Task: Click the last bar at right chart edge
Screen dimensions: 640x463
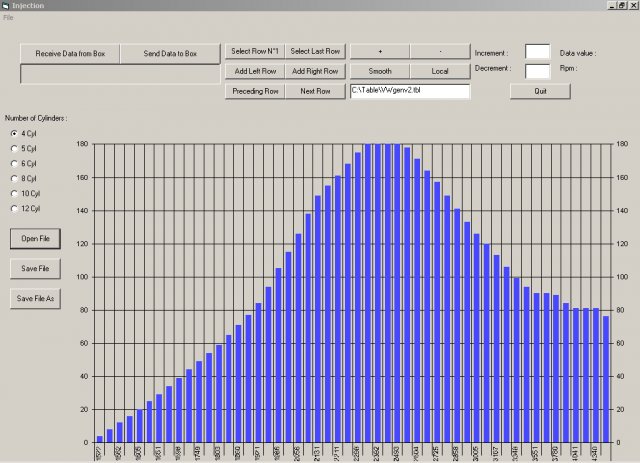Action: 606,379
